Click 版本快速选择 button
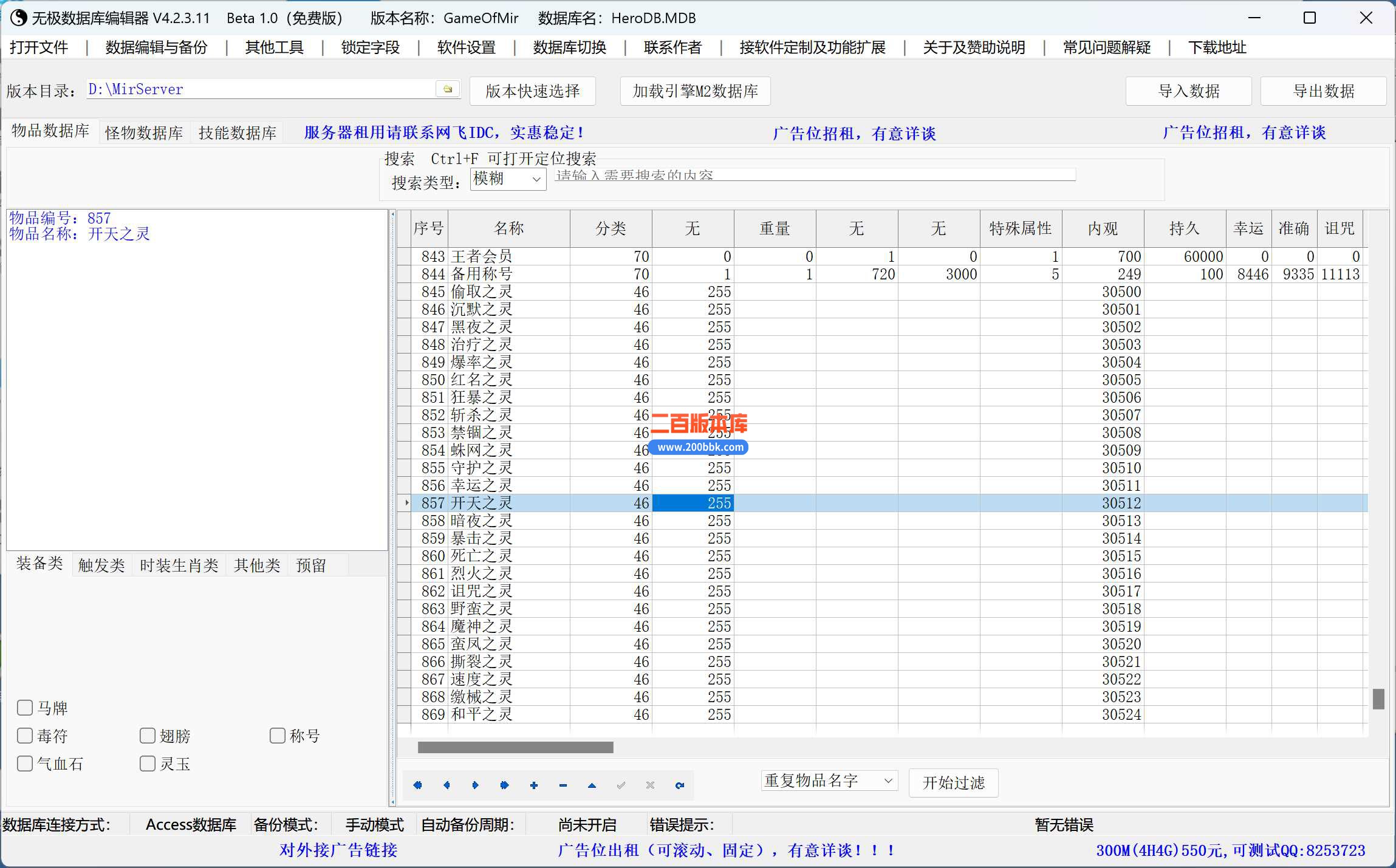The image size is (1396, 868). (533, 91)
